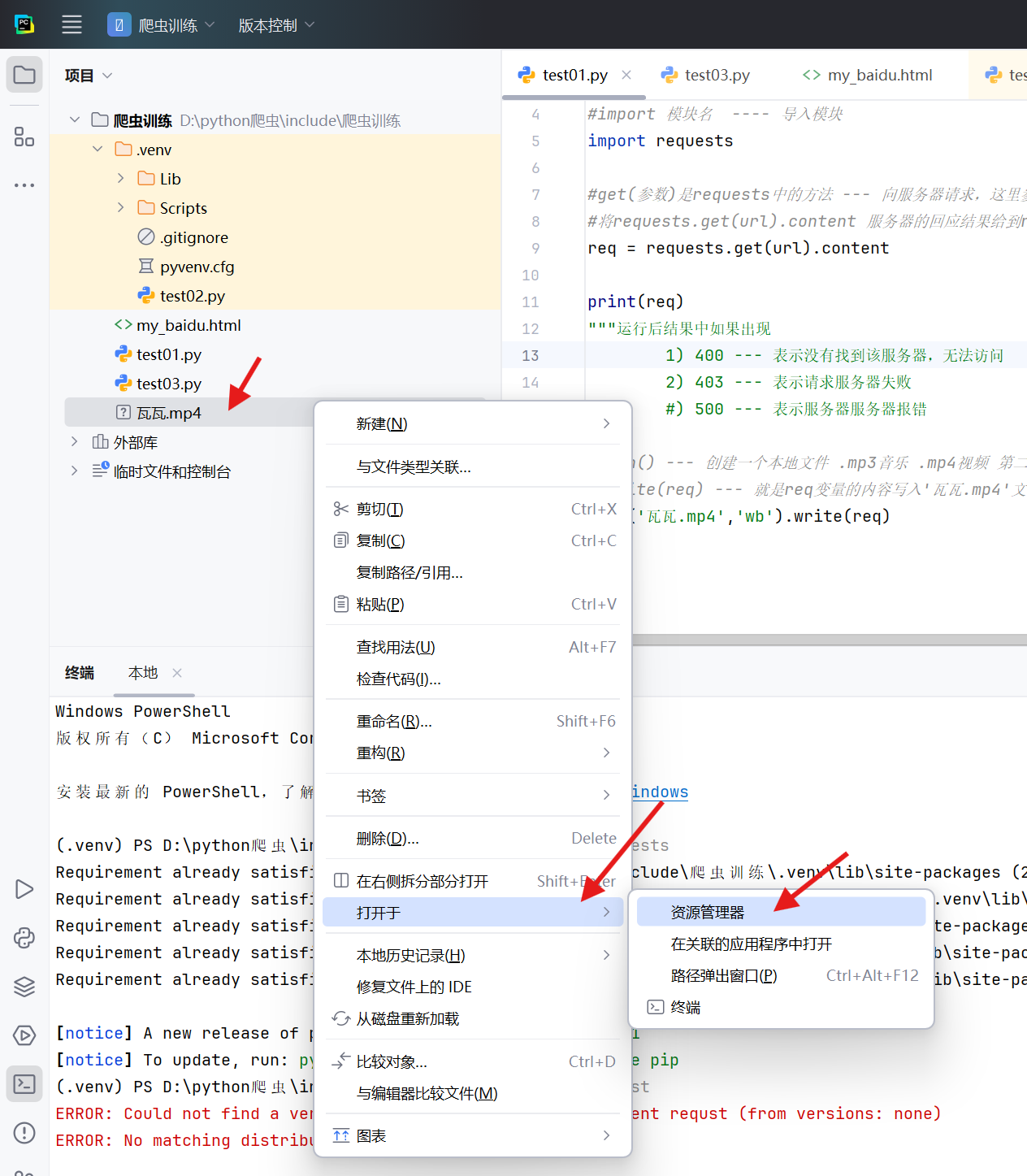Select the 终端 panel title
Viewport: 1027px width, 1176px height.
(x=80, y=673)
